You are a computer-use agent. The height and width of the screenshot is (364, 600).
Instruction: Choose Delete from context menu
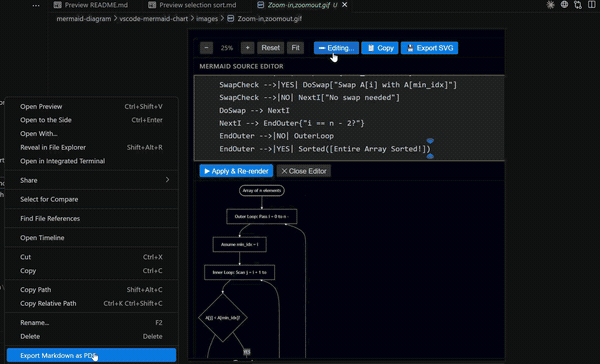click(x=91, y=336)
